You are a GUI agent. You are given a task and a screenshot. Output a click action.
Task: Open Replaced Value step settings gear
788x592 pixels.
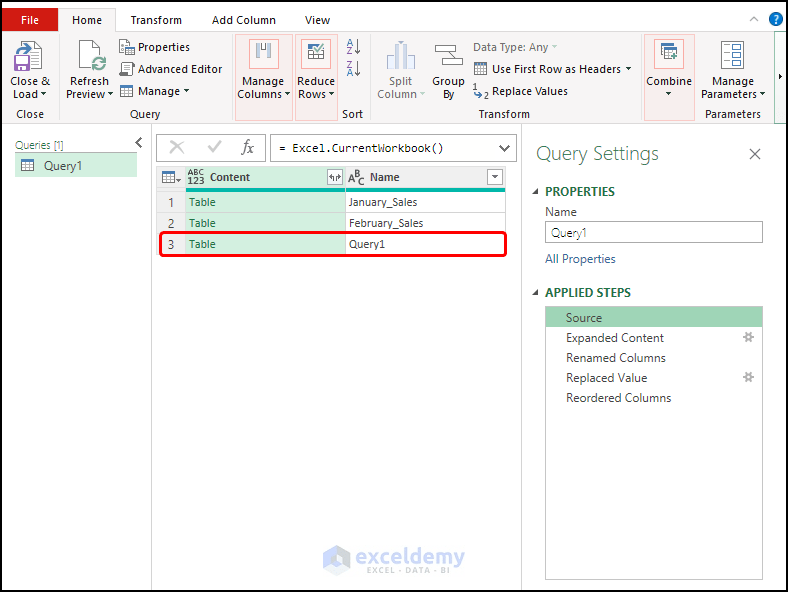pos(749,377)
